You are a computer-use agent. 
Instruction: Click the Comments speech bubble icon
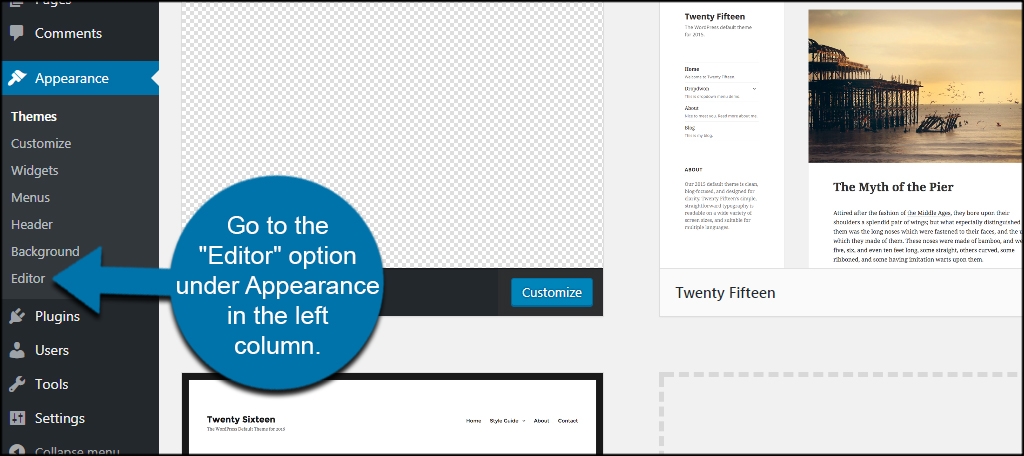pyautogui.click(x=18, y=33)
